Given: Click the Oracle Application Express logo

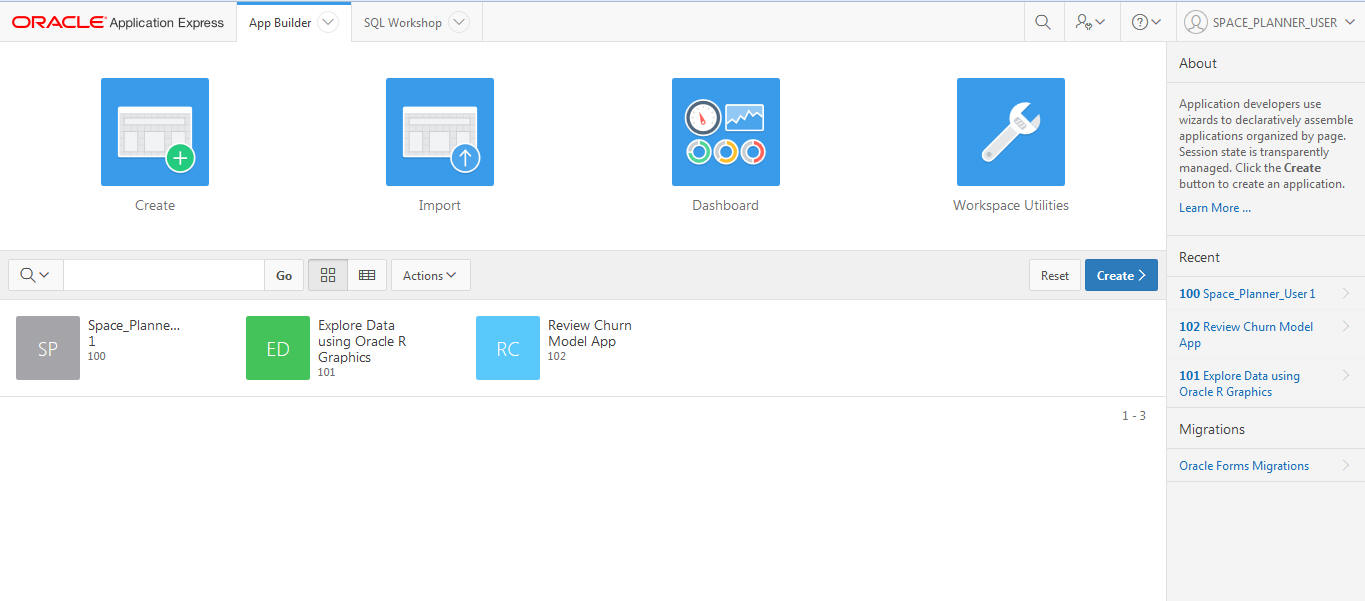Looking at the screenshot, I should pos(118,22).
